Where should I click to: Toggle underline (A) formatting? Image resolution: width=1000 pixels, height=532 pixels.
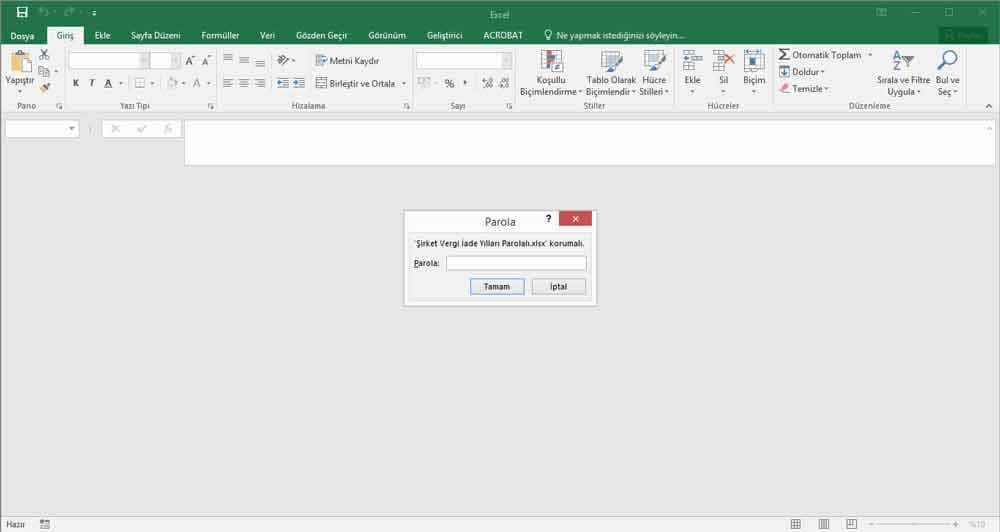click(x=108, y=83)
